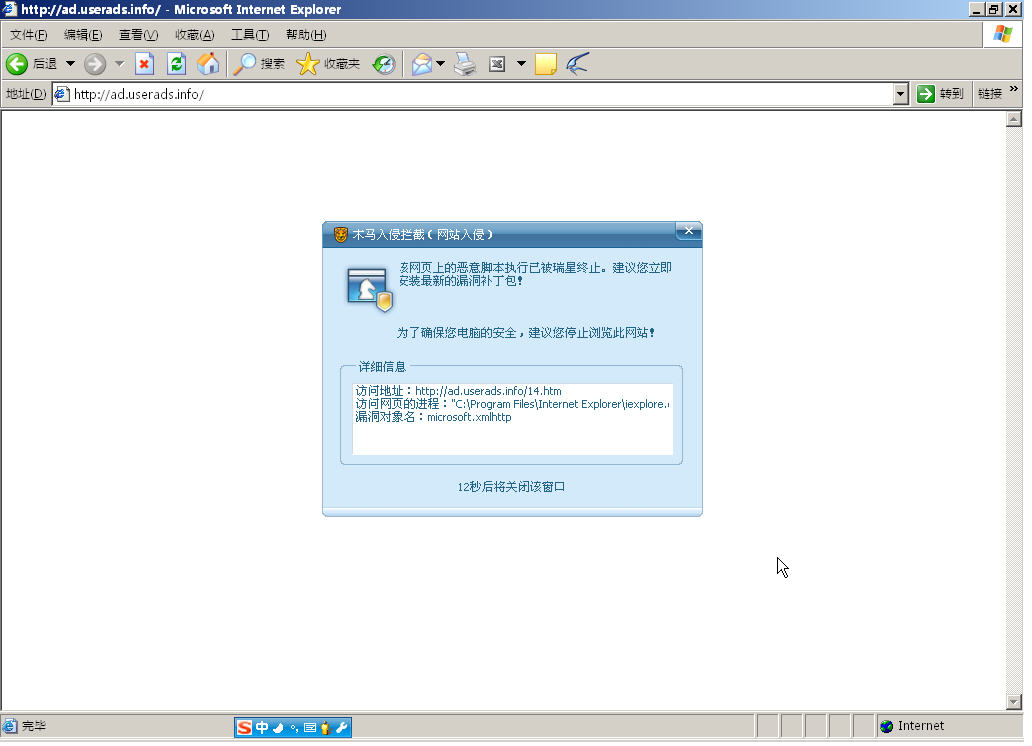Click the 链接 Links toolbar label
1032x746 pixels.
990,94
